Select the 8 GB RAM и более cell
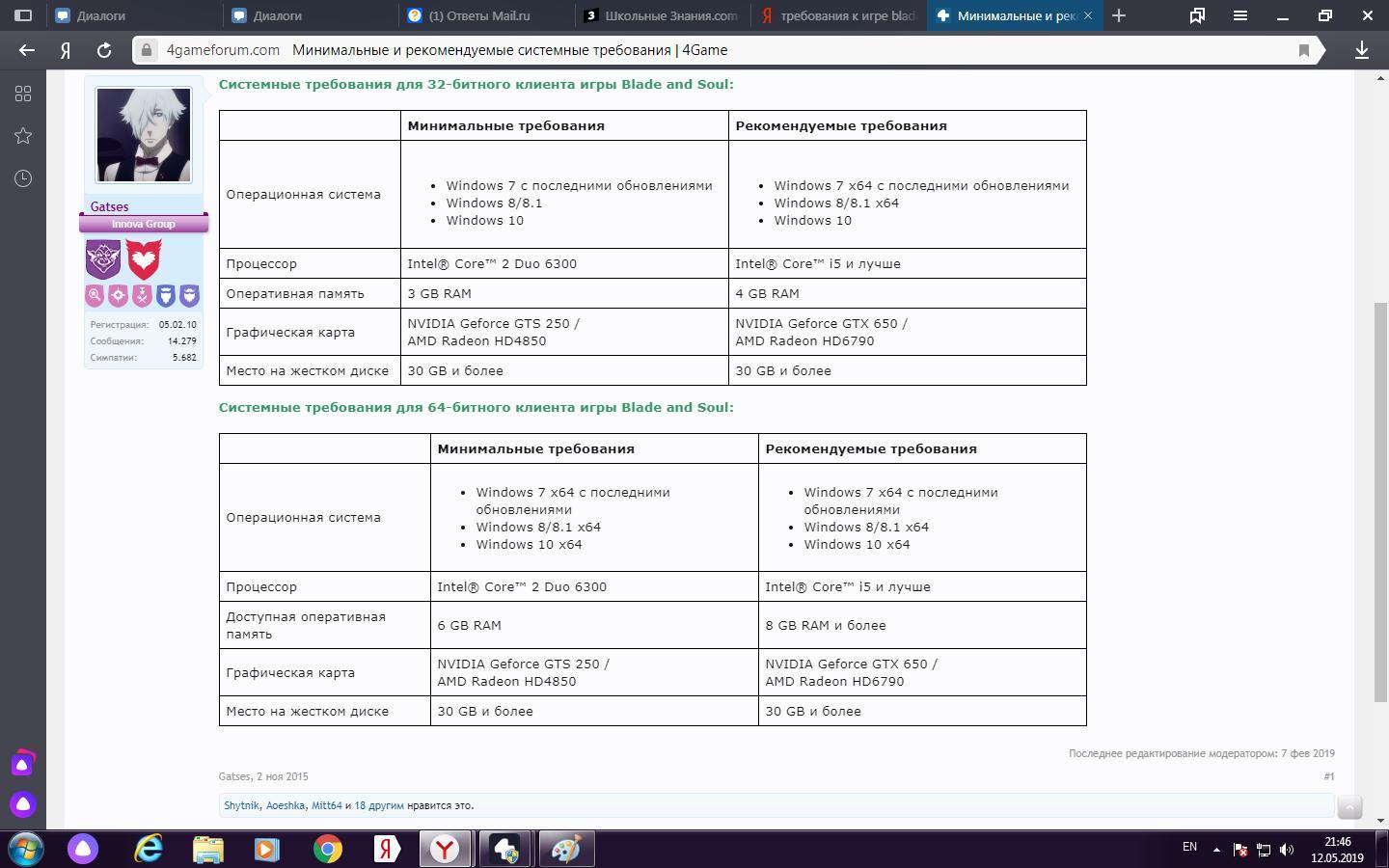 [x=922, y=625]
